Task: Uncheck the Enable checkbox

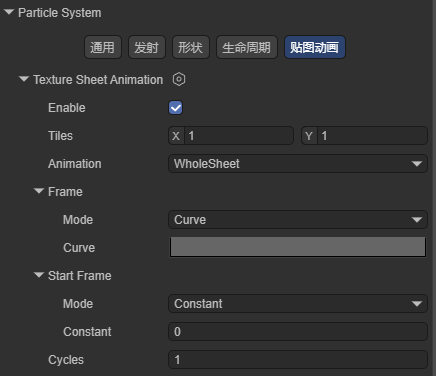Action: click(x=175, y=108)
